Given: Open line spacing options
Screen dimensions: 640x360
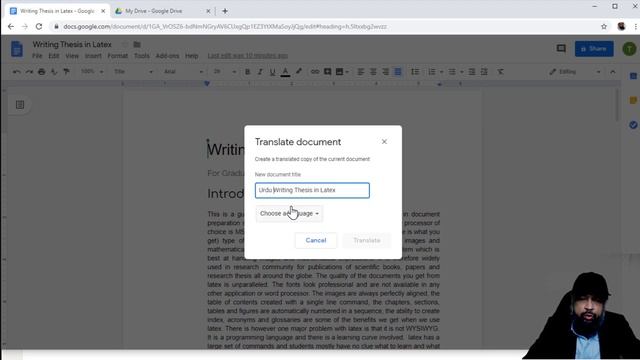Looking at the screenshot, I should [x=415, y=72].
